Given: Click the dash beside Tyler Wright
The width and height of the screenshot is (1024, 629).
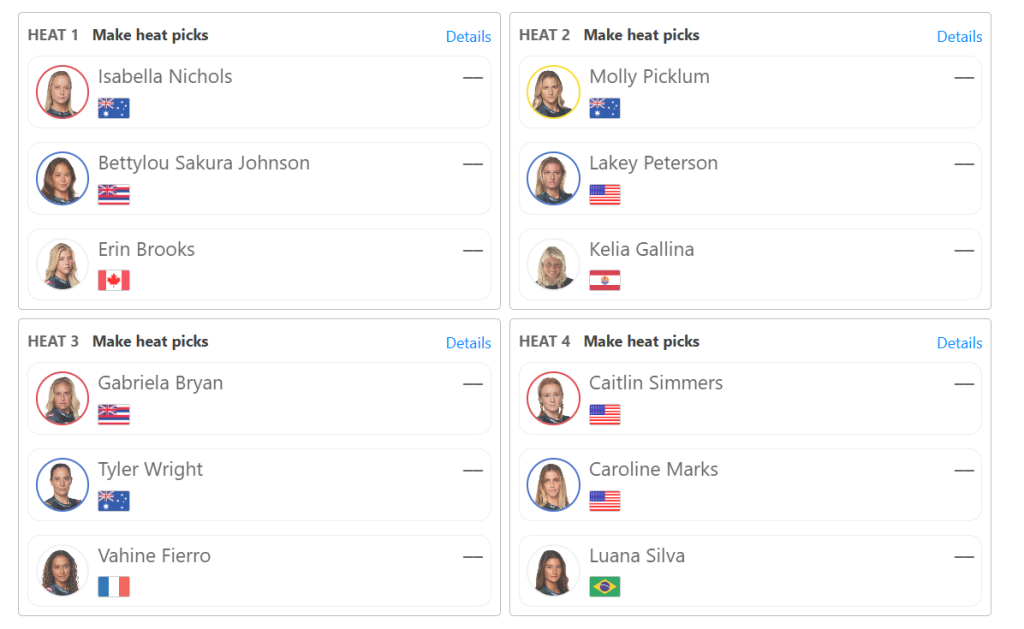Looking at the screenshot, I should (x=473, y=470).
